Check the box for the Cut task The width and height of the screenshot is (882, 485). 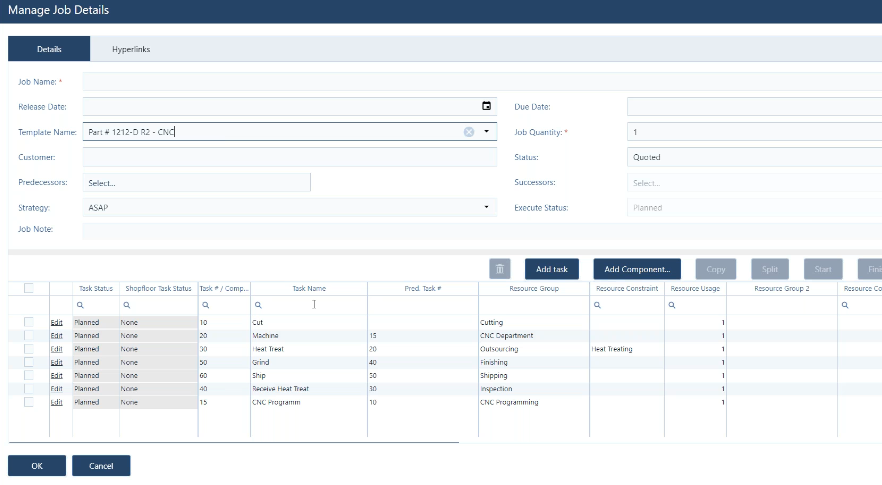click(29, 322)
